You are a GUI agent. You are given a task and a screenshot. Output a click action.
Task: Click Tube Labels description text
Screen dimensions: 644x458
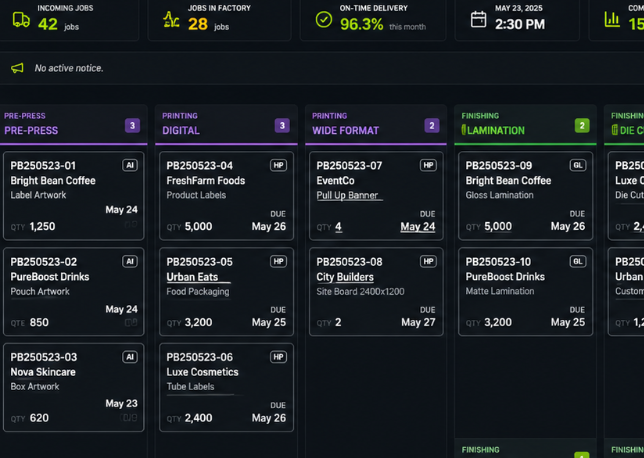(190, 387)
